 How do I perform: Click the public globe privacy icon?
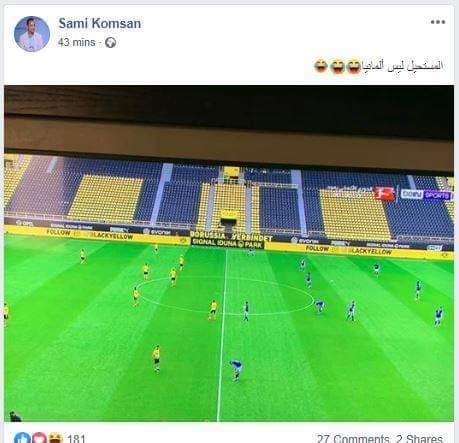point(111,43)
